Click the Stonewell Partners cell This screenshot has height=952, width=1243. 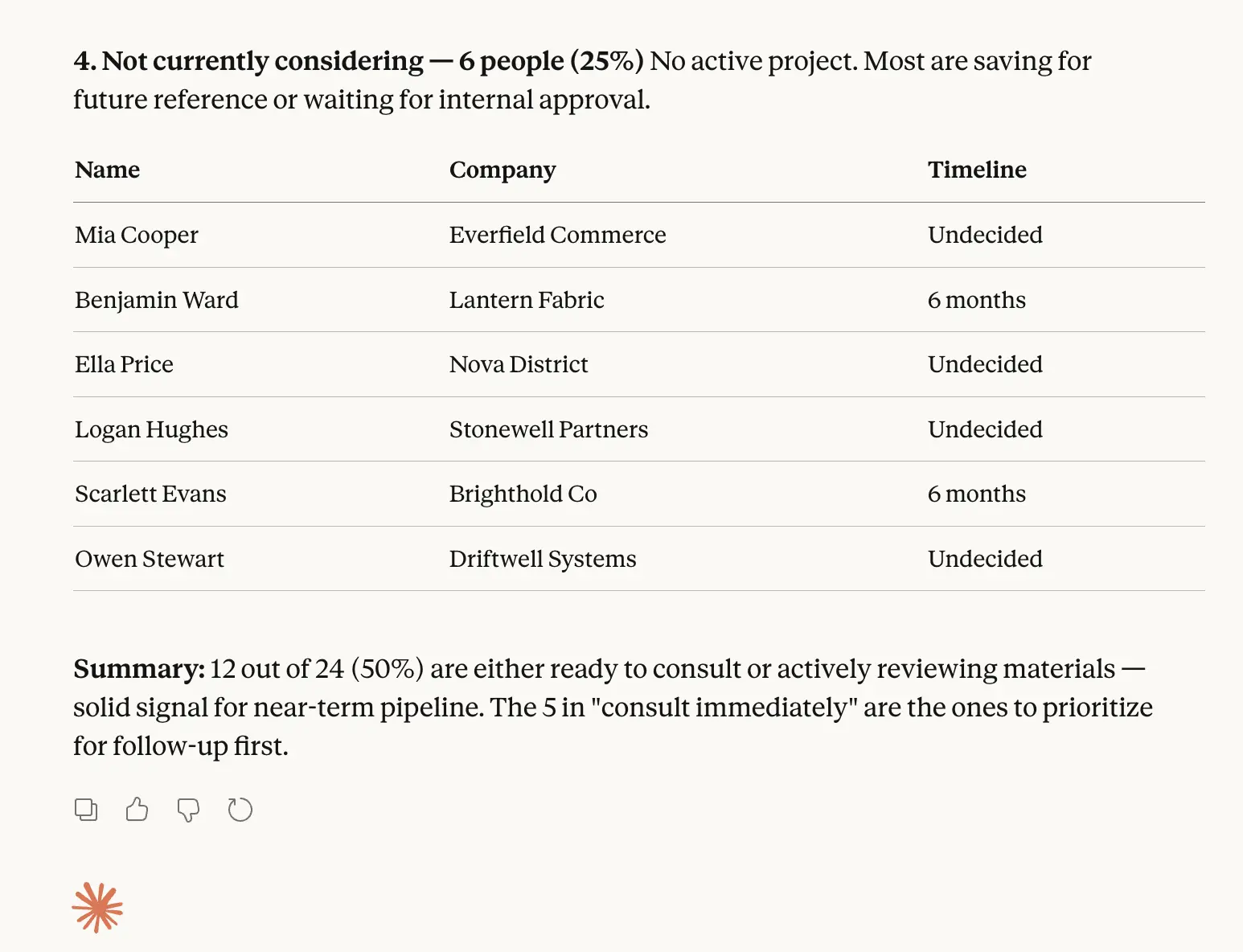(548, 429)
